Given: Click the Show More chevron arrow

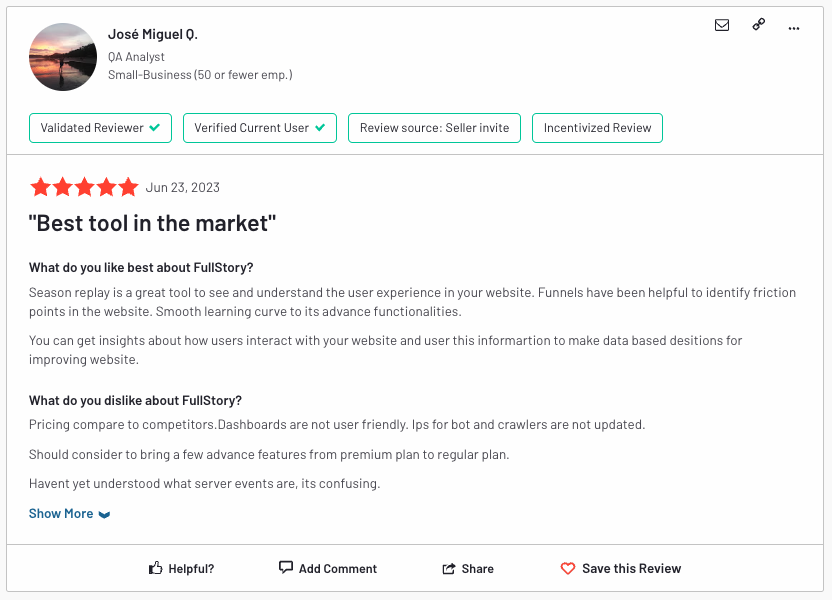Looking at the screenshot, I should 105,515.
